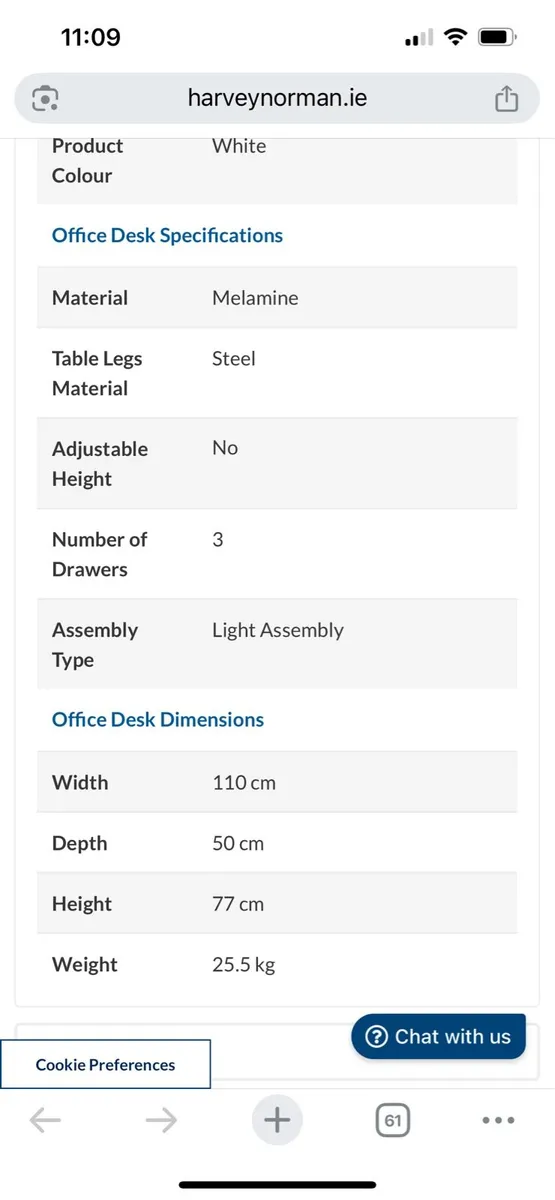The image size is (555, 1200).
Task: Go forward with the right arrow
Action: click(x=161, y=1121)
